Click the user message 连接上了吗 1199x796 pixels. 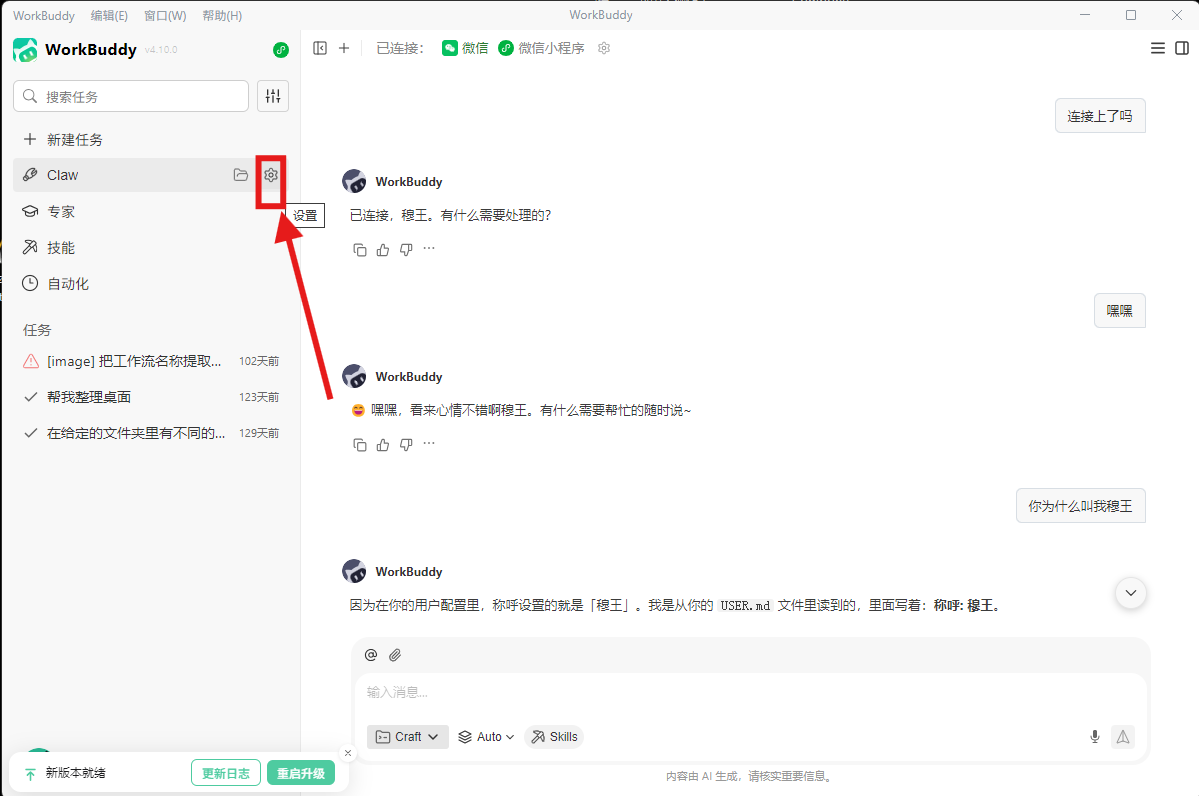[1100, 116]
